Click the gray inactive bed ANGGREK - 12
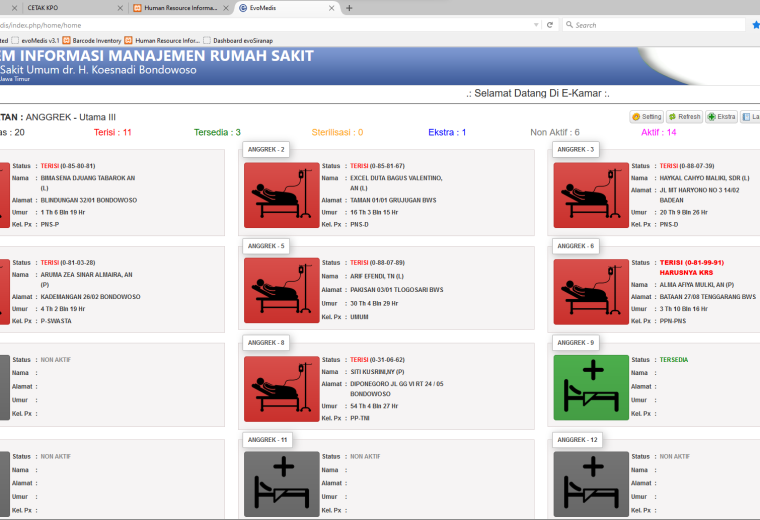This screenshot has height=520, width=760. tap(591, 484)
